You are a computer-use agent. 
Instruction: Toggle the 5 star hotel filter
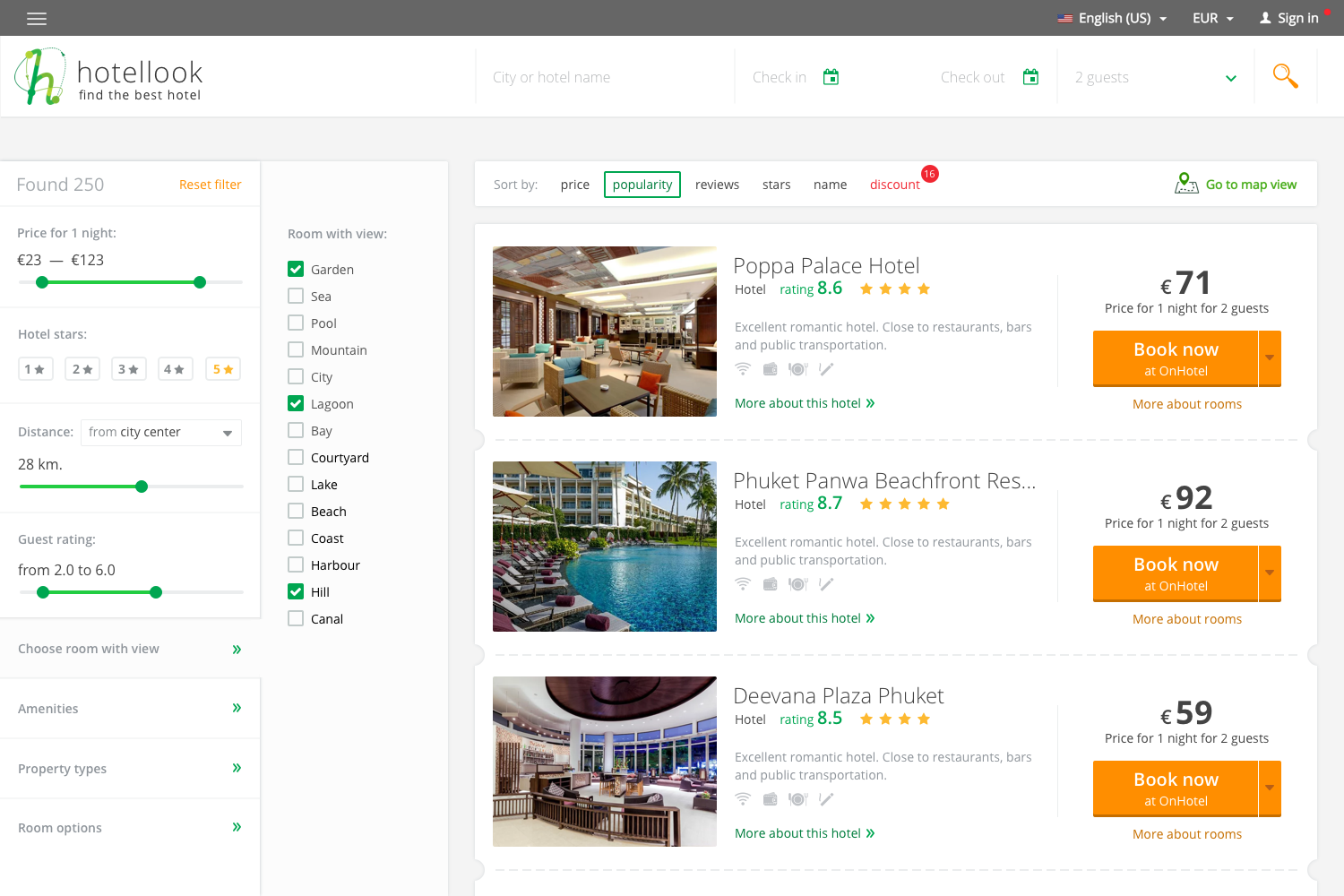[x=223, y=369]
